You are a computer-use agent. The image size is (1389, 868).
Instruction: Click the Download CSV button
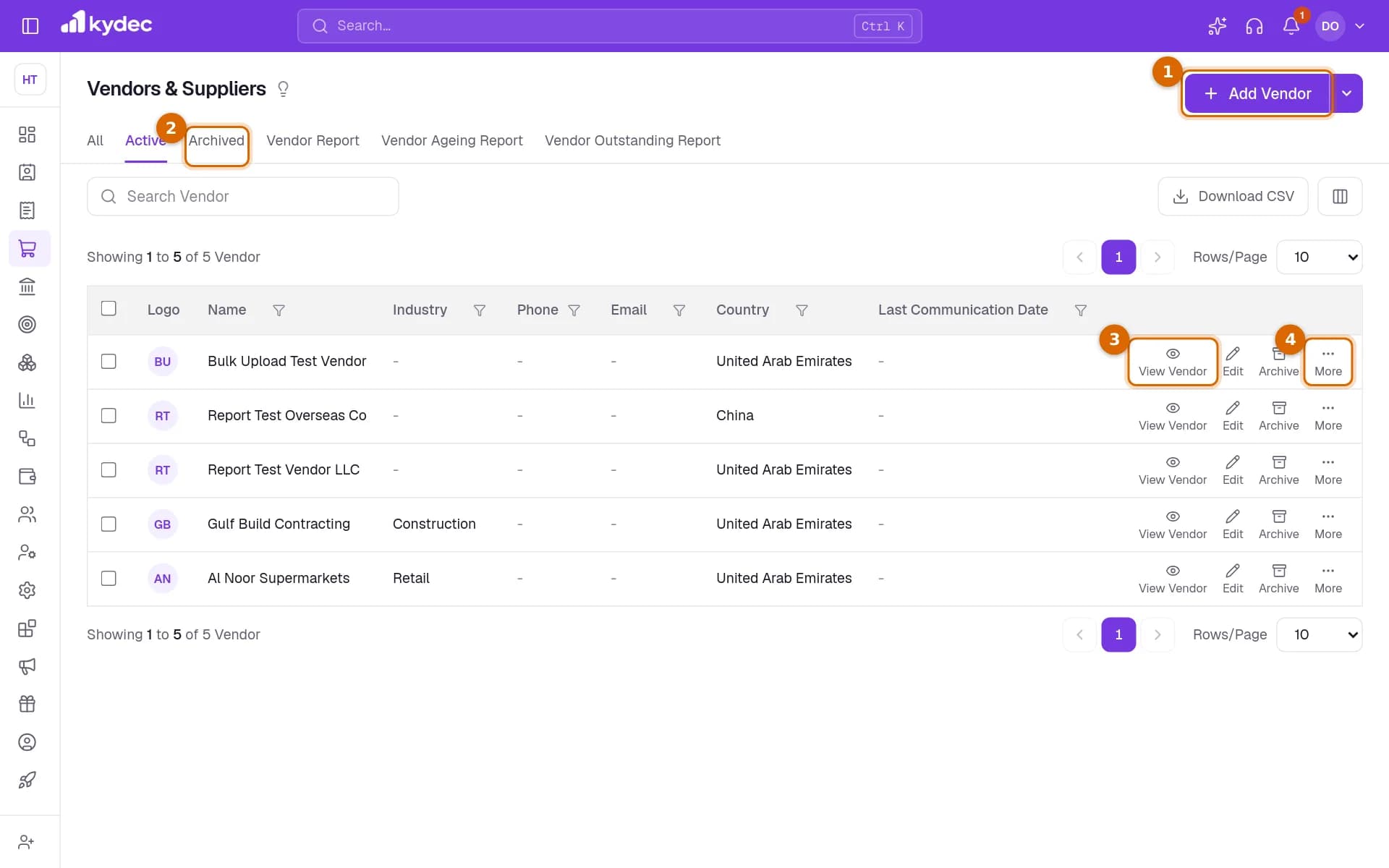point(1233,196)
